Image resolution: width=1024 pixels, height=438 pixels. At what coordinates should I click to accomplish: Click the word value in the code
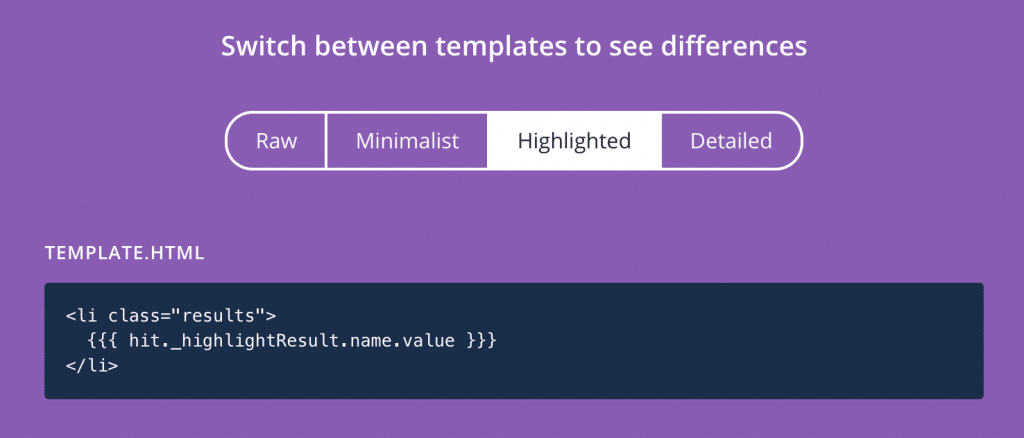(x=428, y=341)
